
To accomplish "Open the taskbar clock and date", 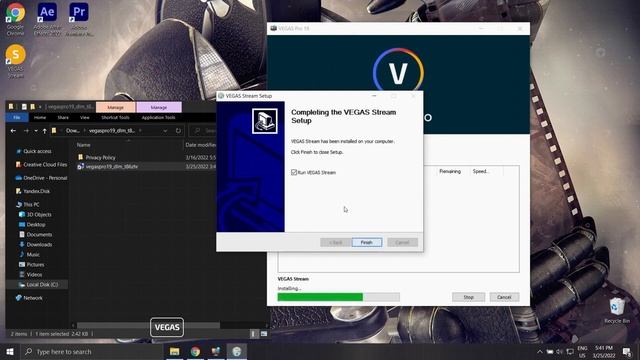I will coord(604,351).
